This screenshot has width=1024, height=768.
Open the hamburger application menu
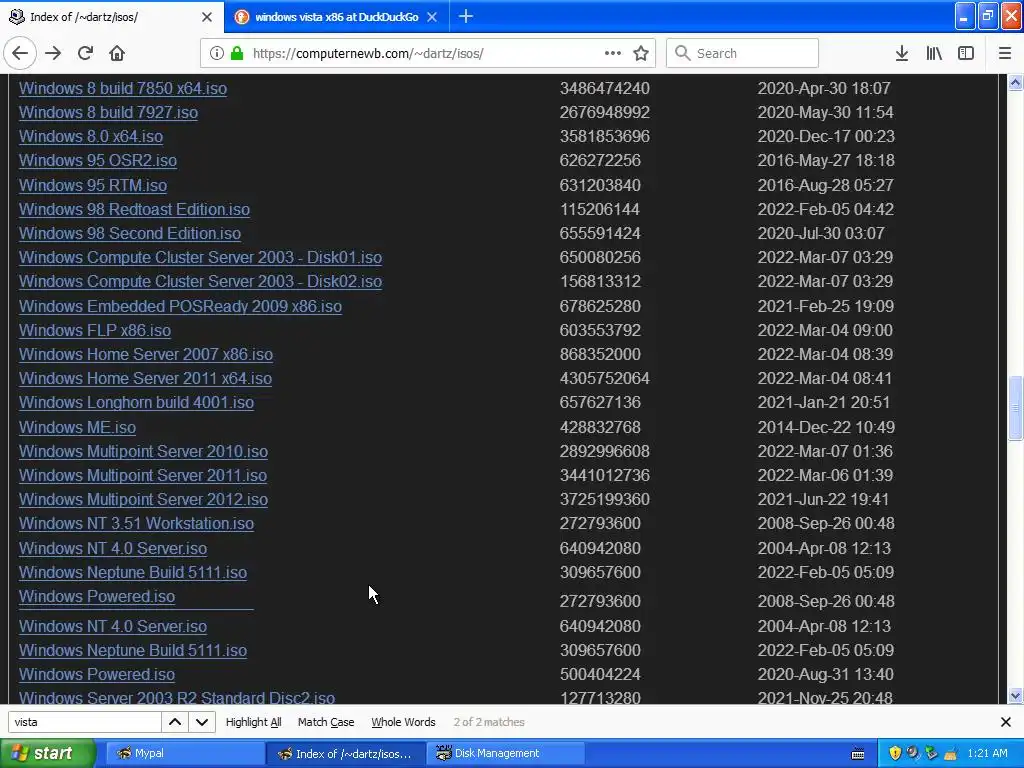1005,53
